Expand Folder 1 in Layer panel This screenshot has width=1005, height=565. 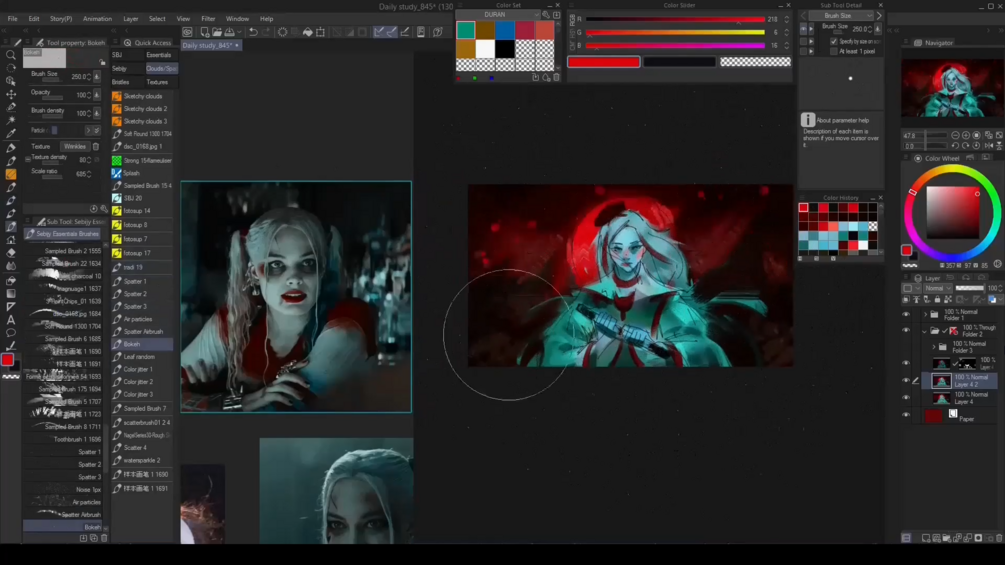coord(925,315)
